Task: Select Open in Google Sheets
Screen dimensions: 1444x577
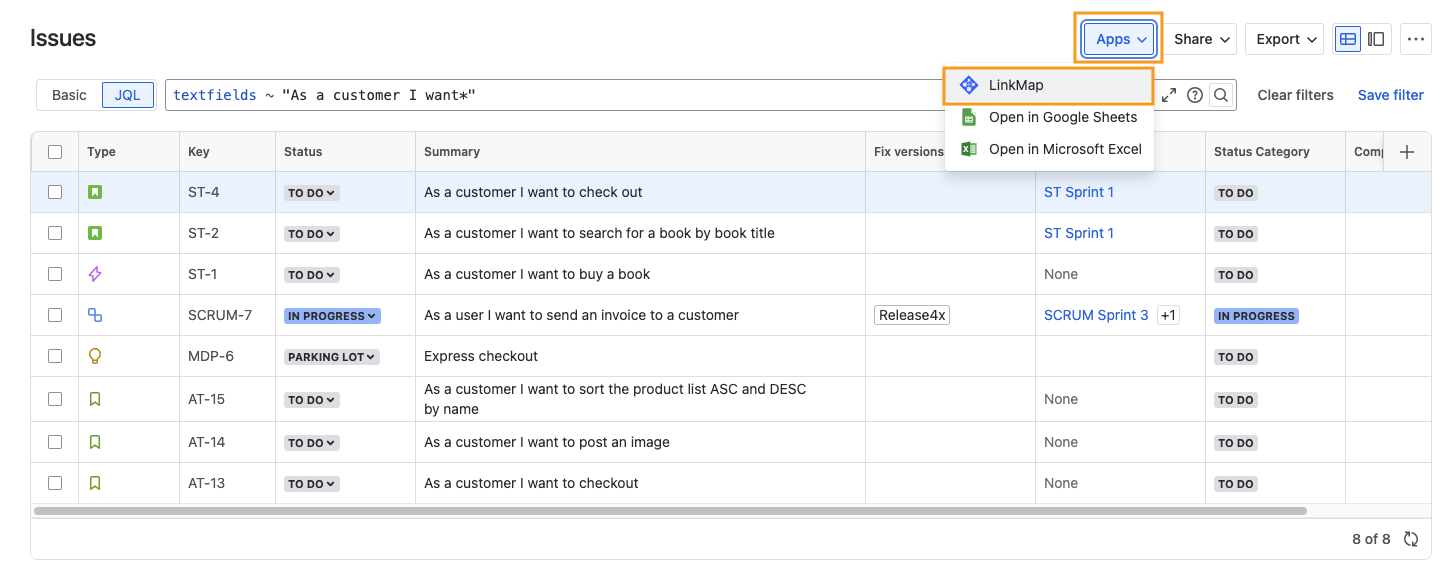Action: click(x=1062, y=117)
